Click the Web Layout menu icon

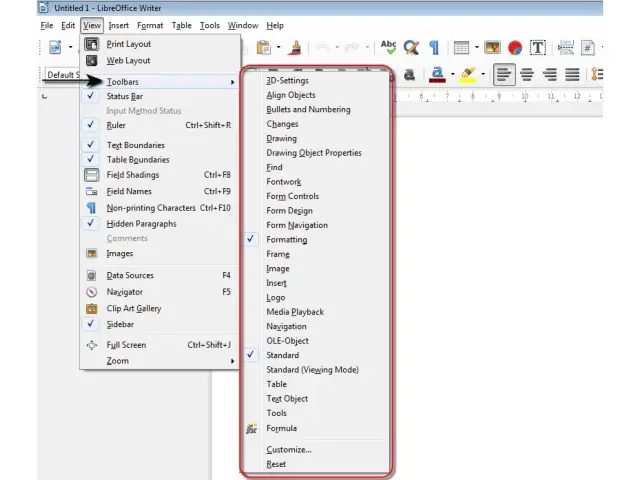coord(92,60)
